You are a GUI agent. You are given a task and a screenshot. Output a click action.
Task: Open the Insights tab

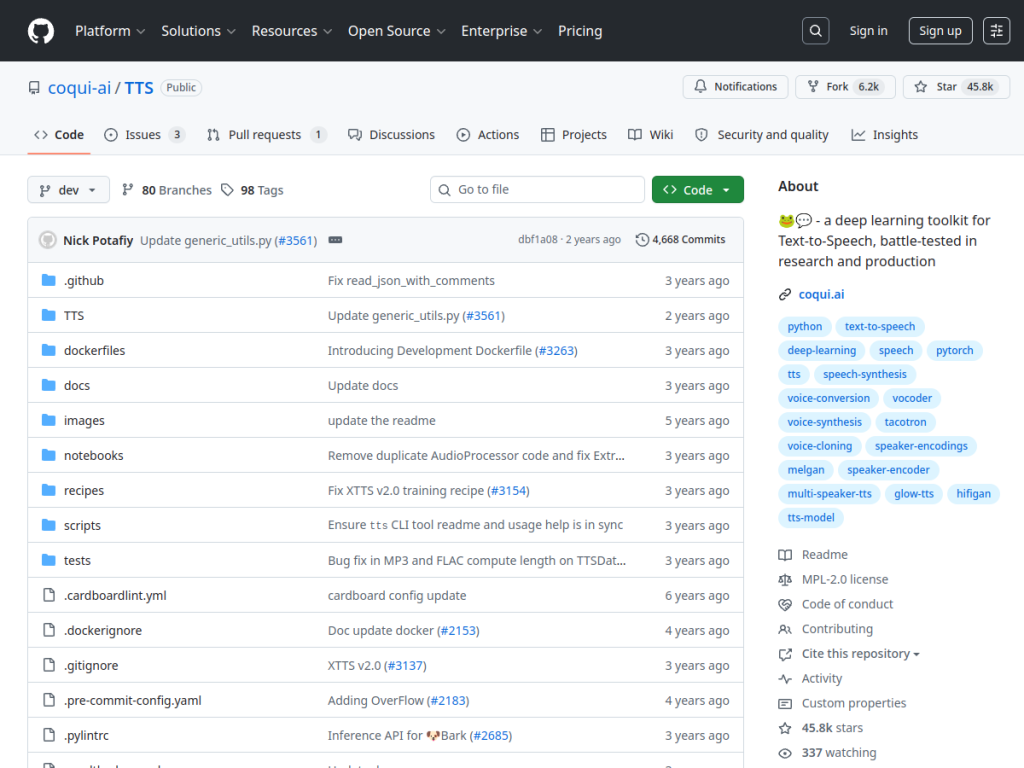click(884, 135)
